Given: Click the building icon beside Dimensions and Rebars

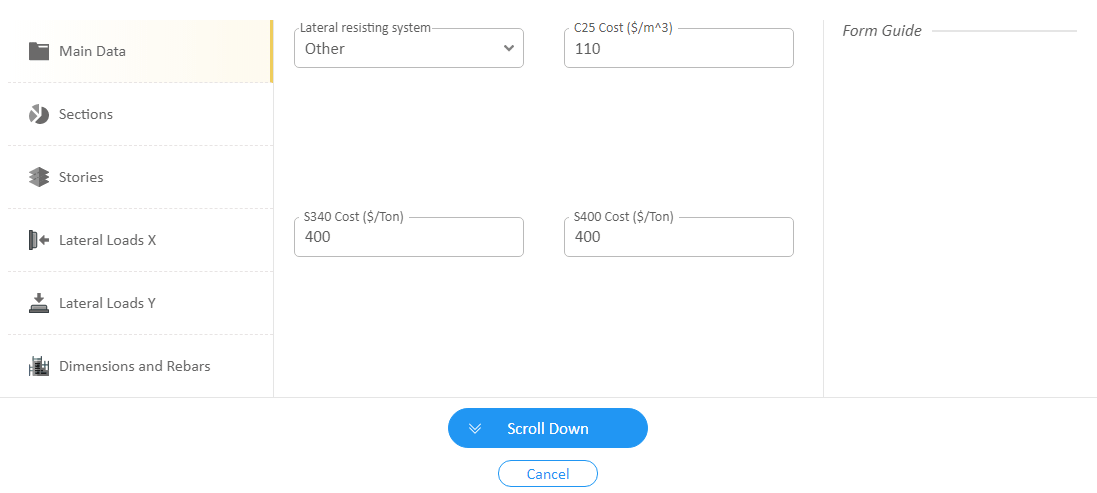Looking at the screenshot, I should (38, 366).
